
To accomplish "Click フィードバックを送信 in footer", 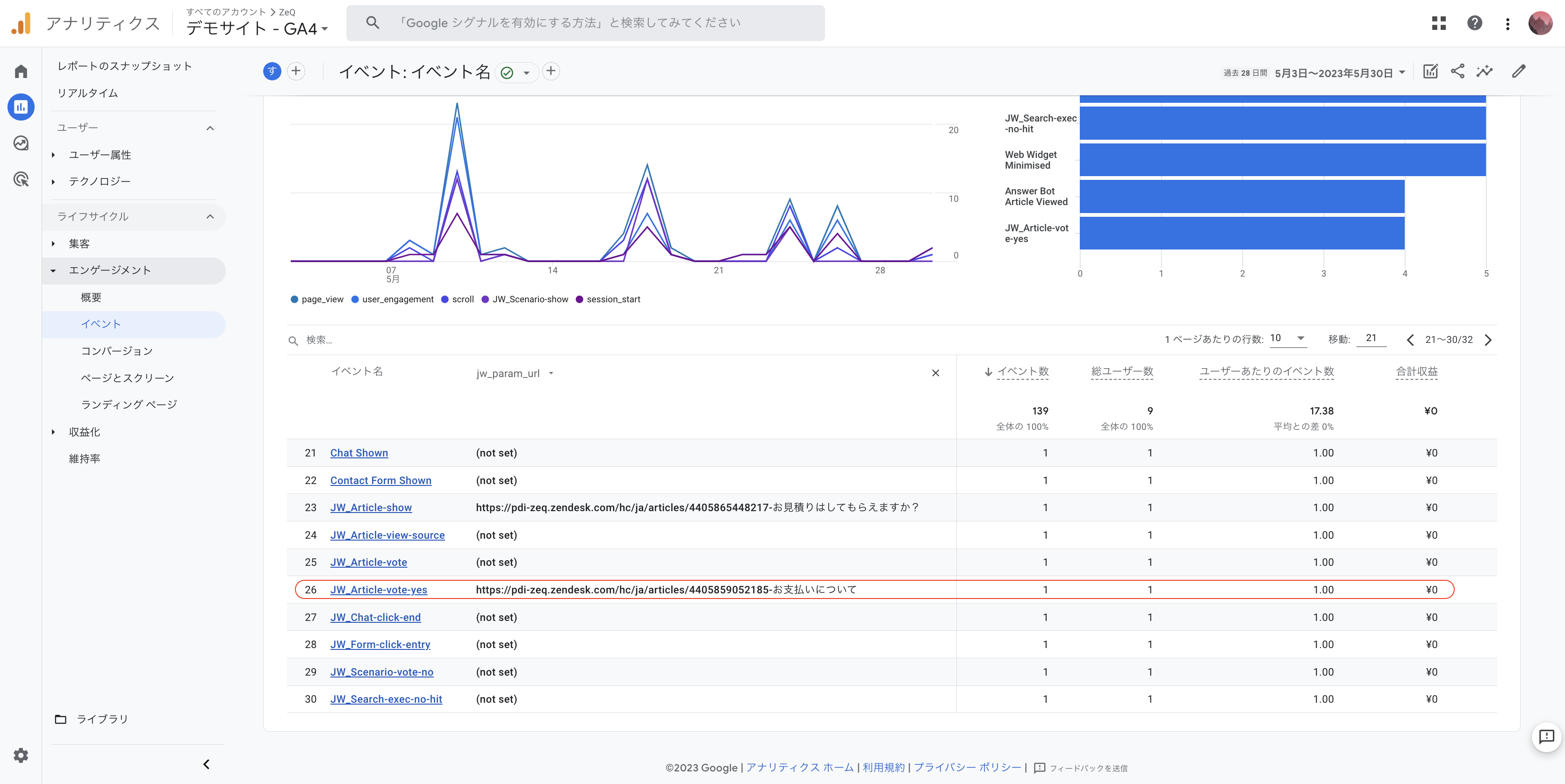I will (1081, 768).
